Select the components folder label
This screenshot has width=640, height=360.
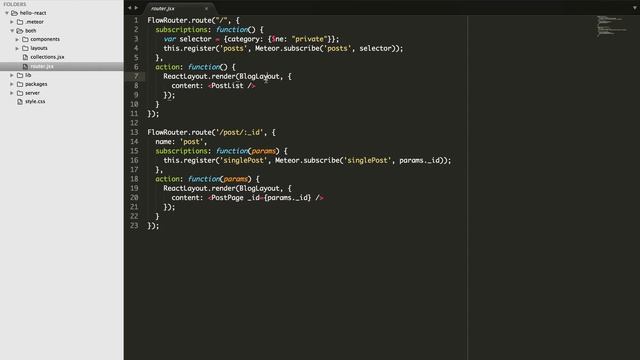coord(45,40)
